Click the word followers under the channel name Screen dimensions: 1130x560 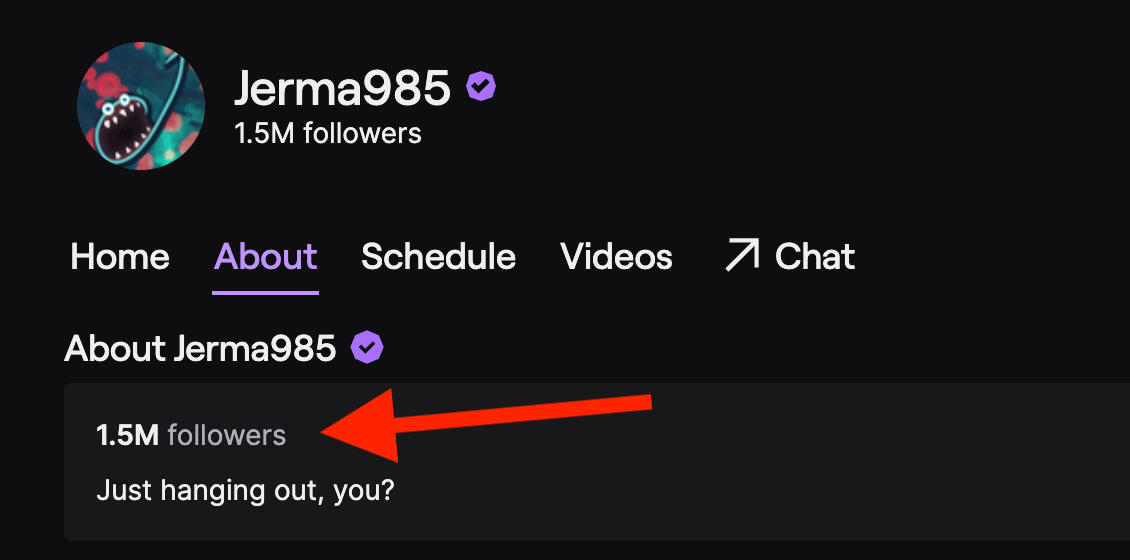(x=361, y=133)
